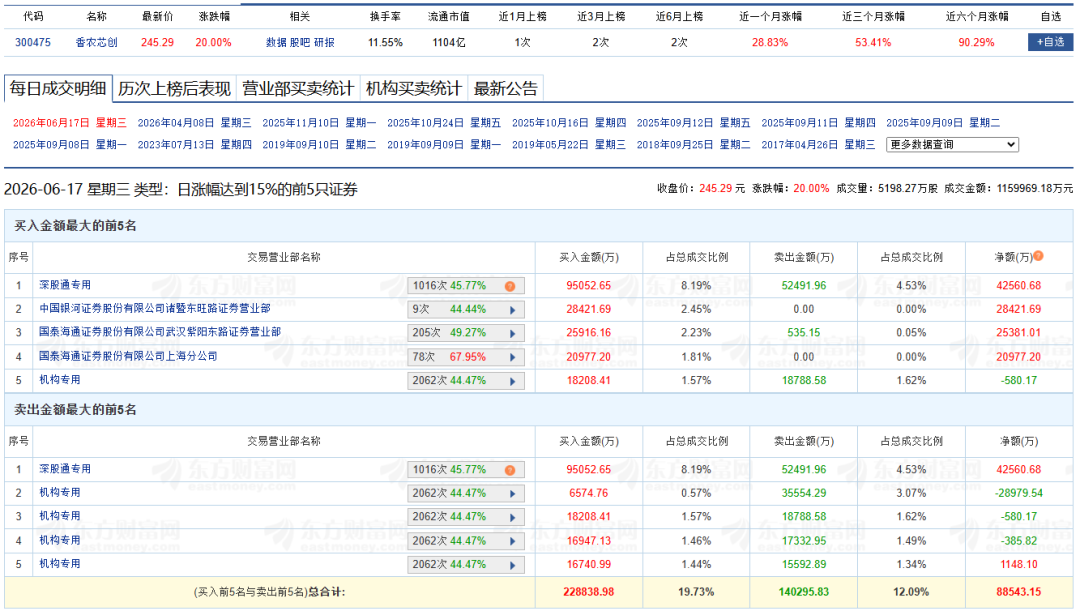Screen dimensions: 1080x611
Task: Click the 28.83% one-month gain value
Action: pos(769,43)
